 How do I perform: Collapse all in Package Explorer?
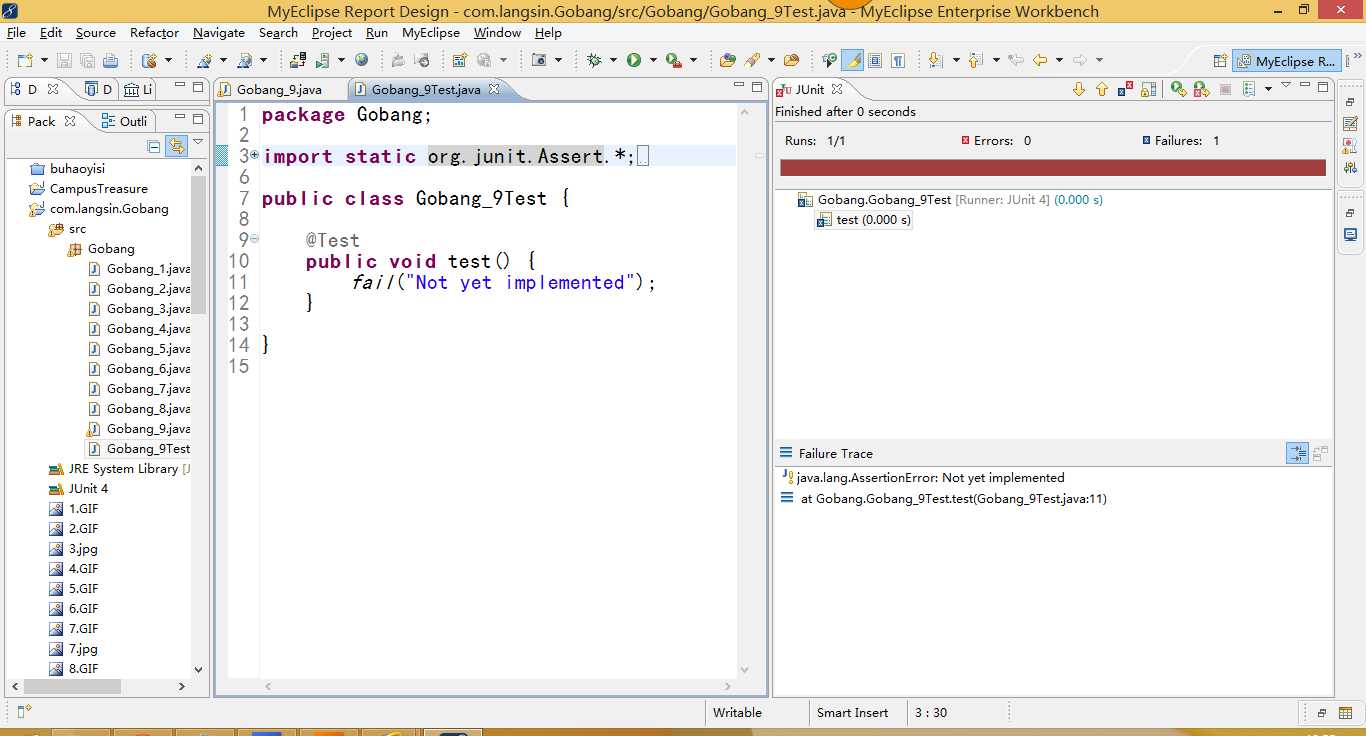click(x=154, y=147)
